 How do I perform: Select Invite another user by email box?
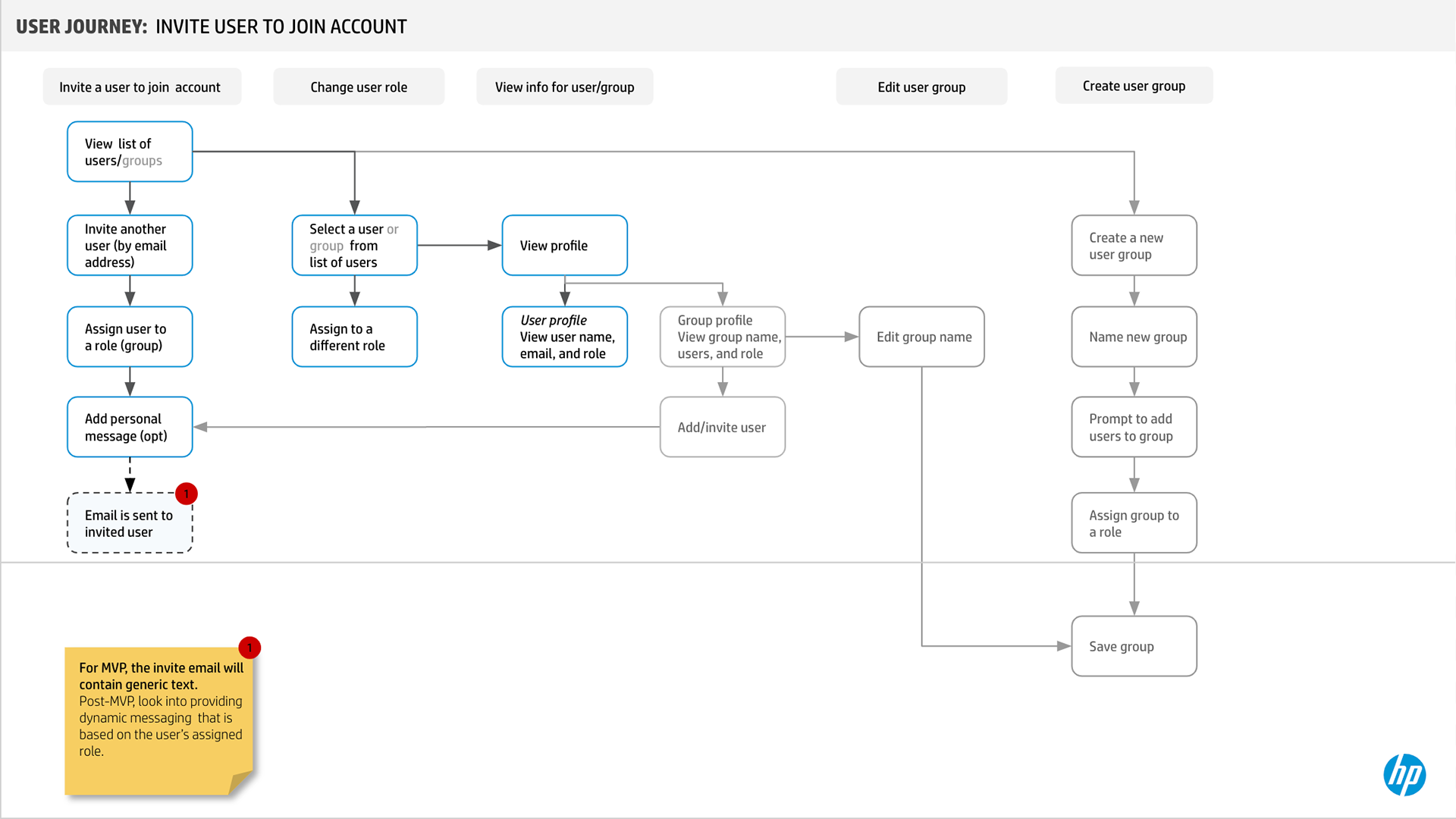(x=130, y=245)
